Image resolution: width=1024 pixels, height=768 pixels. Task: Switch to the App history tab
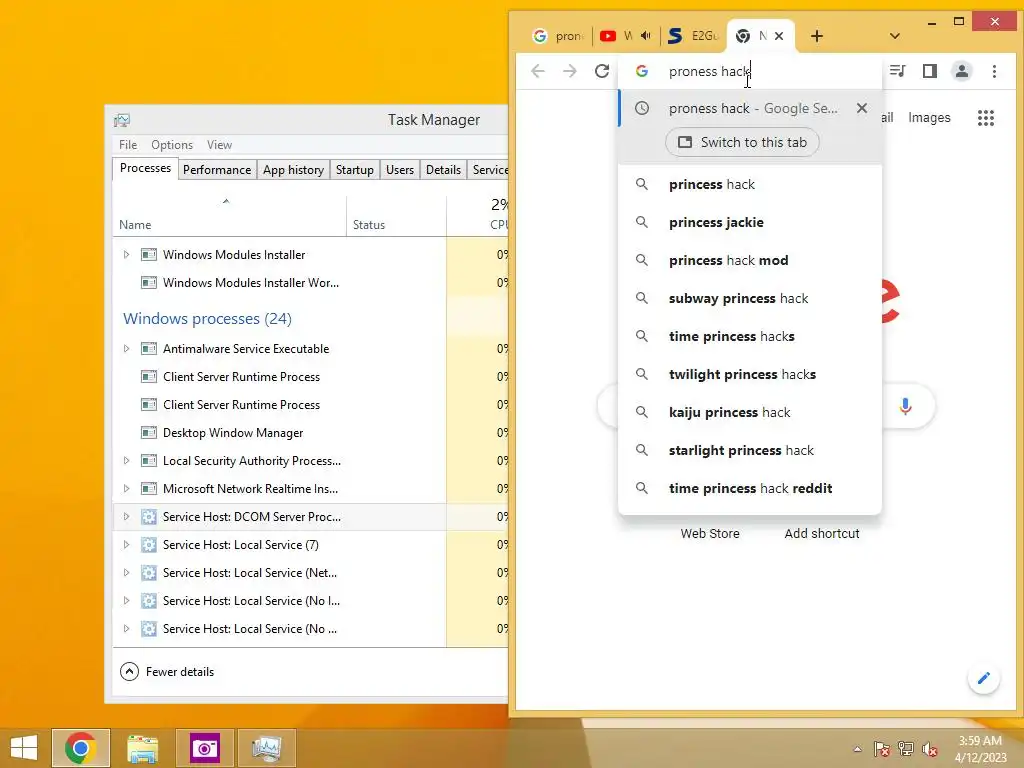click(x=293, y=170)
